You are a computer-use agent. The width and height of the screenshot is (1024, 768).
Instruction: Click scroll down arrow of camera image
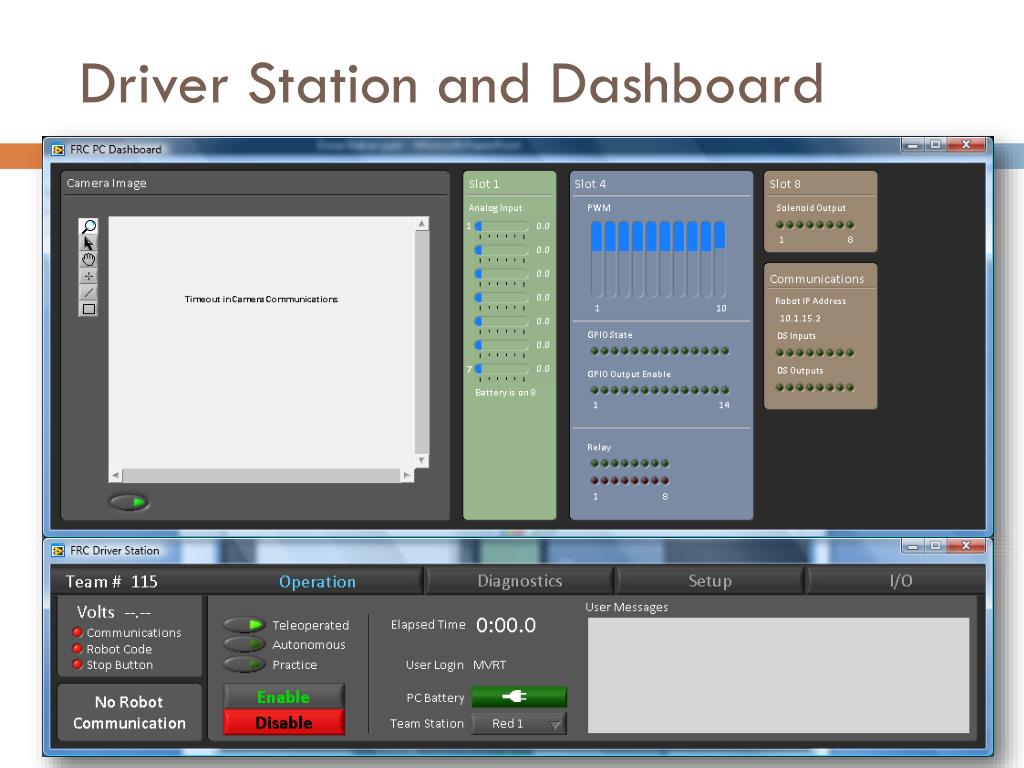point(422,461)
